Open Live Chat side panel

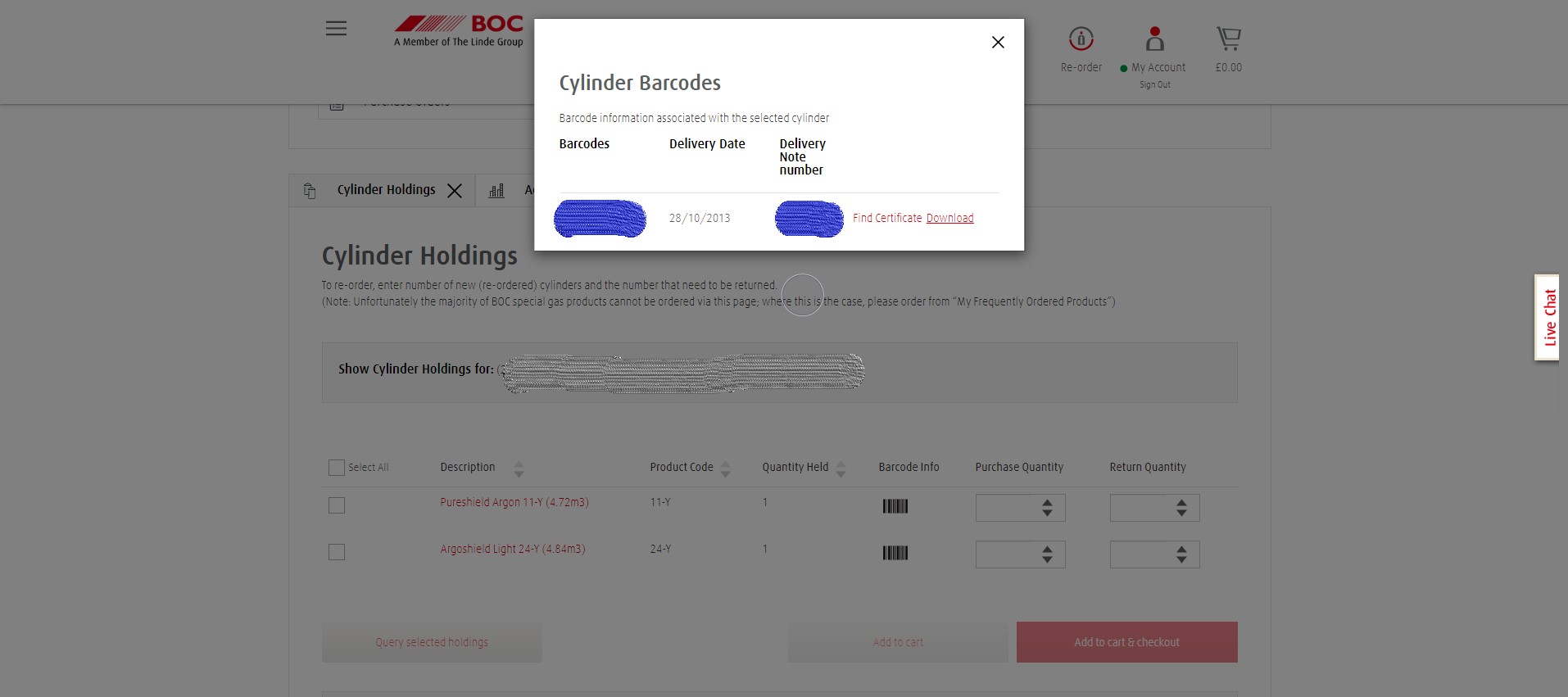pos(1547,317)
